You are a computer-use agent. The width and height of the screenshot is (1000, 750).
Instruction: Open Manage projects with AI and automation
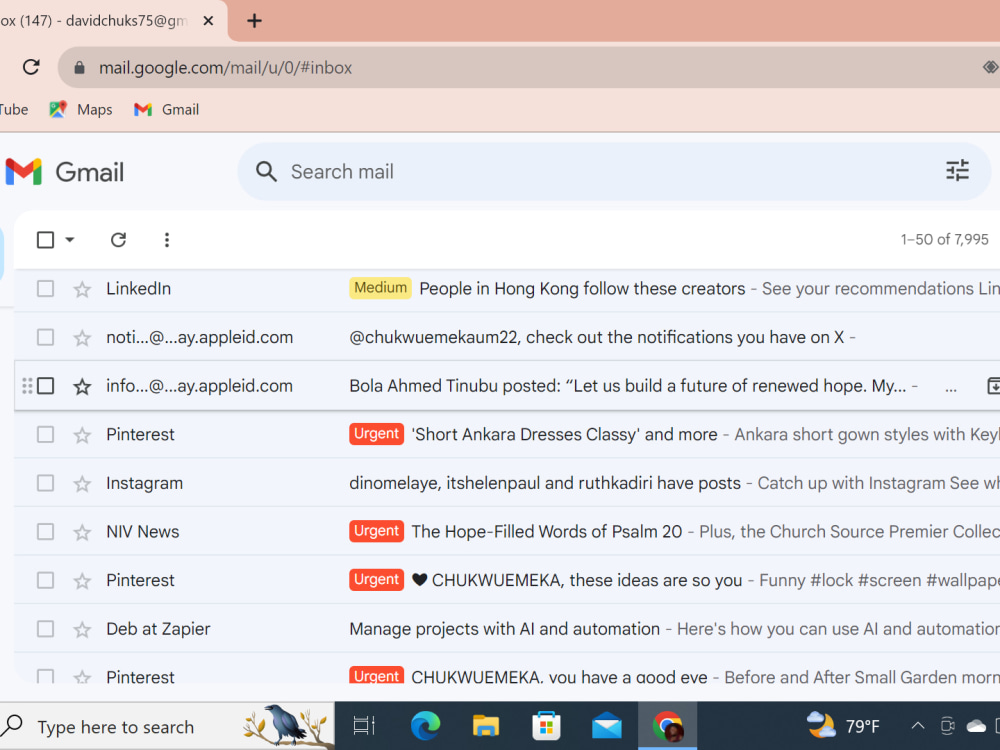tap(504, 629)
